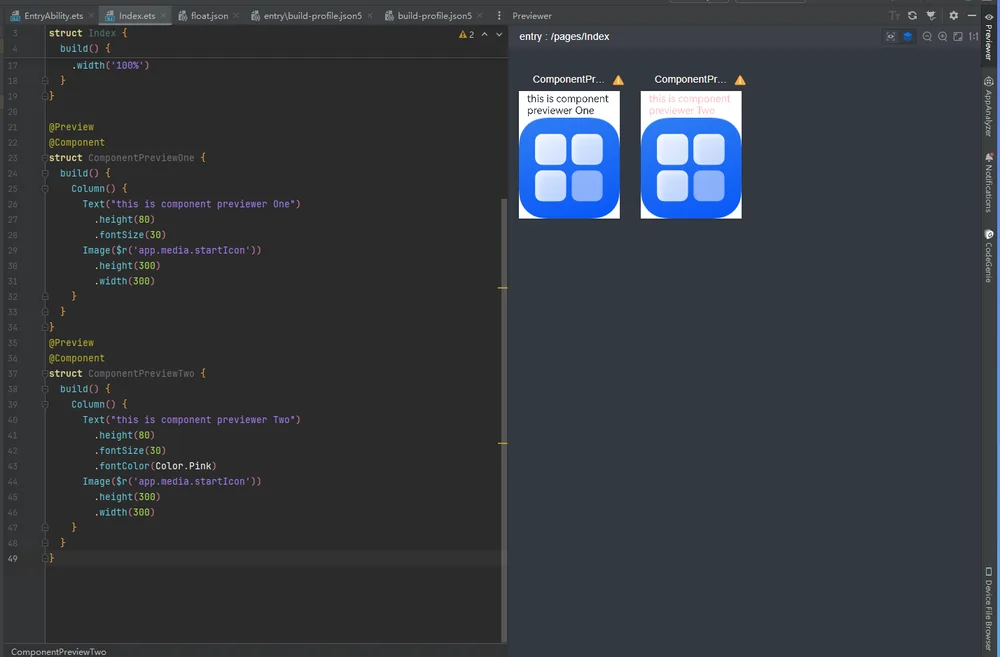
Task: Close the entry\build-profile.json5 tab
Action: click(370, 15)
